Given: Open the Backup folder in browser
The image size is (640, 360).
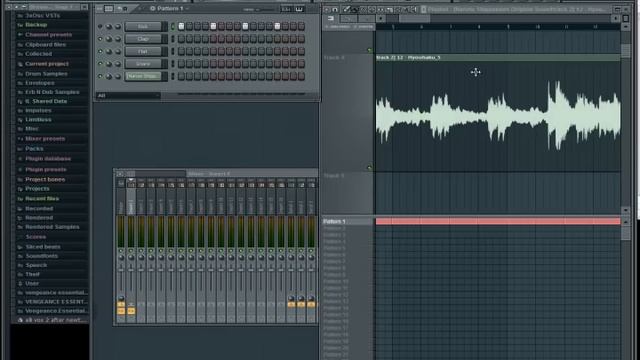Looking at the screenshot, I should pos(36,25).
